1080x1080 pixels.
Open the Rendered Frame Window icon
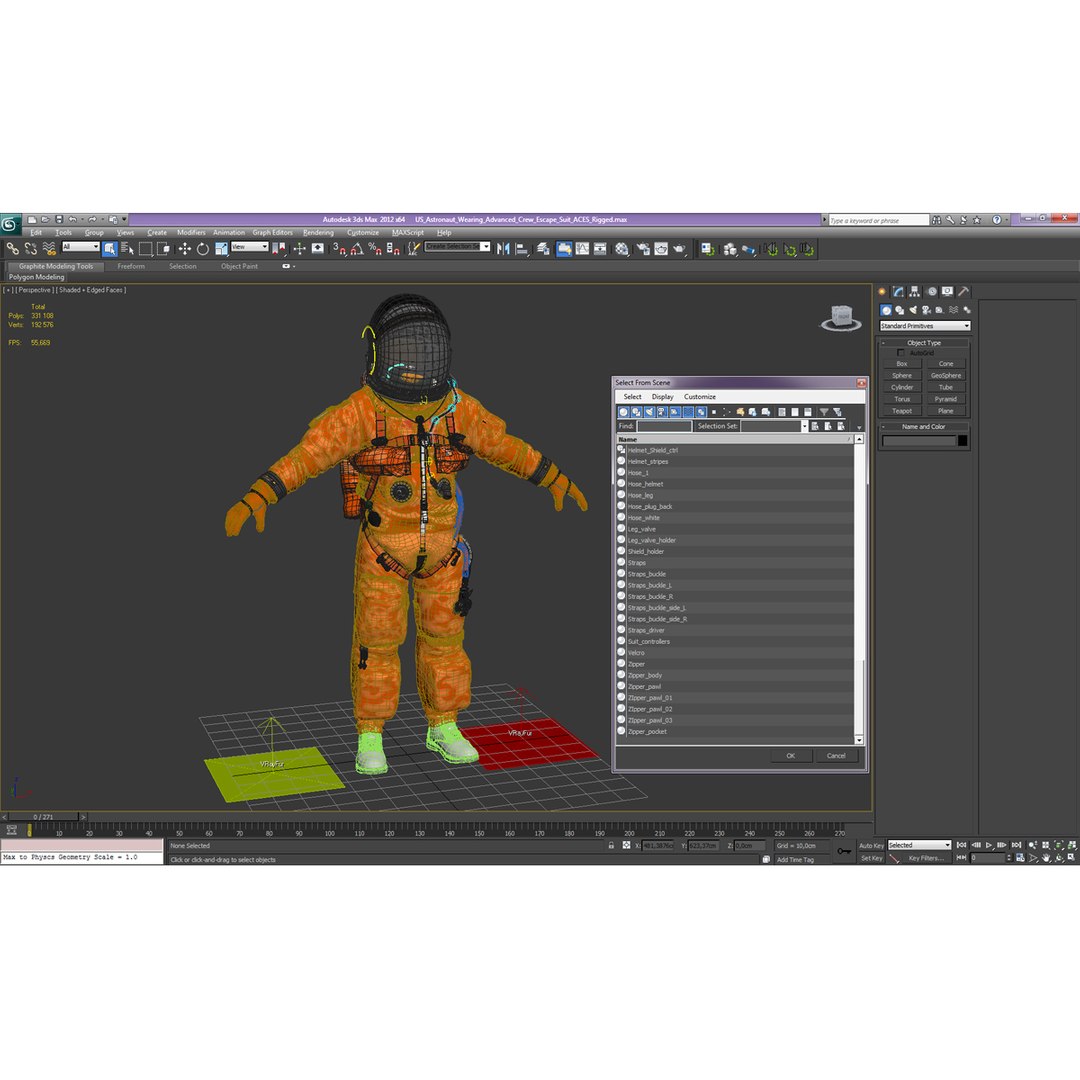point(661,249)
